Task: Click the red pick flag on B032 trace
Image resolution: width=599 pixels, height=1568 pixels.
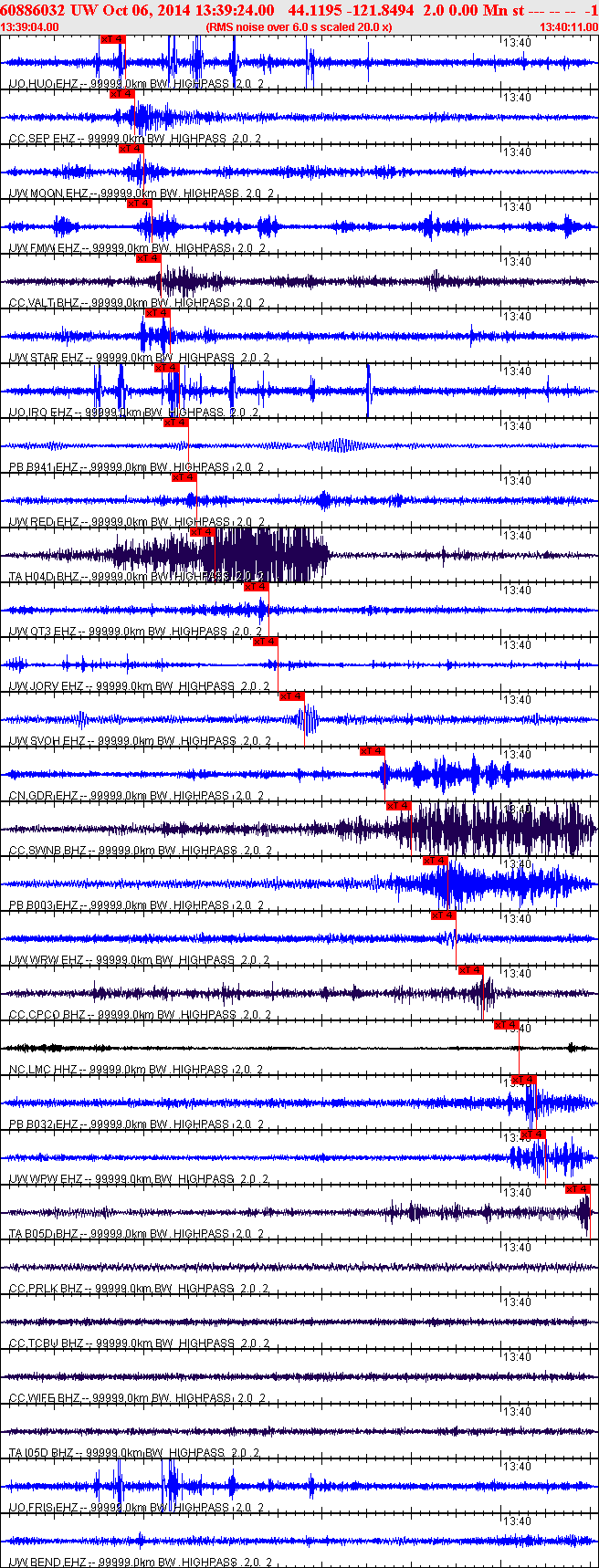Action: (523, 1080)
